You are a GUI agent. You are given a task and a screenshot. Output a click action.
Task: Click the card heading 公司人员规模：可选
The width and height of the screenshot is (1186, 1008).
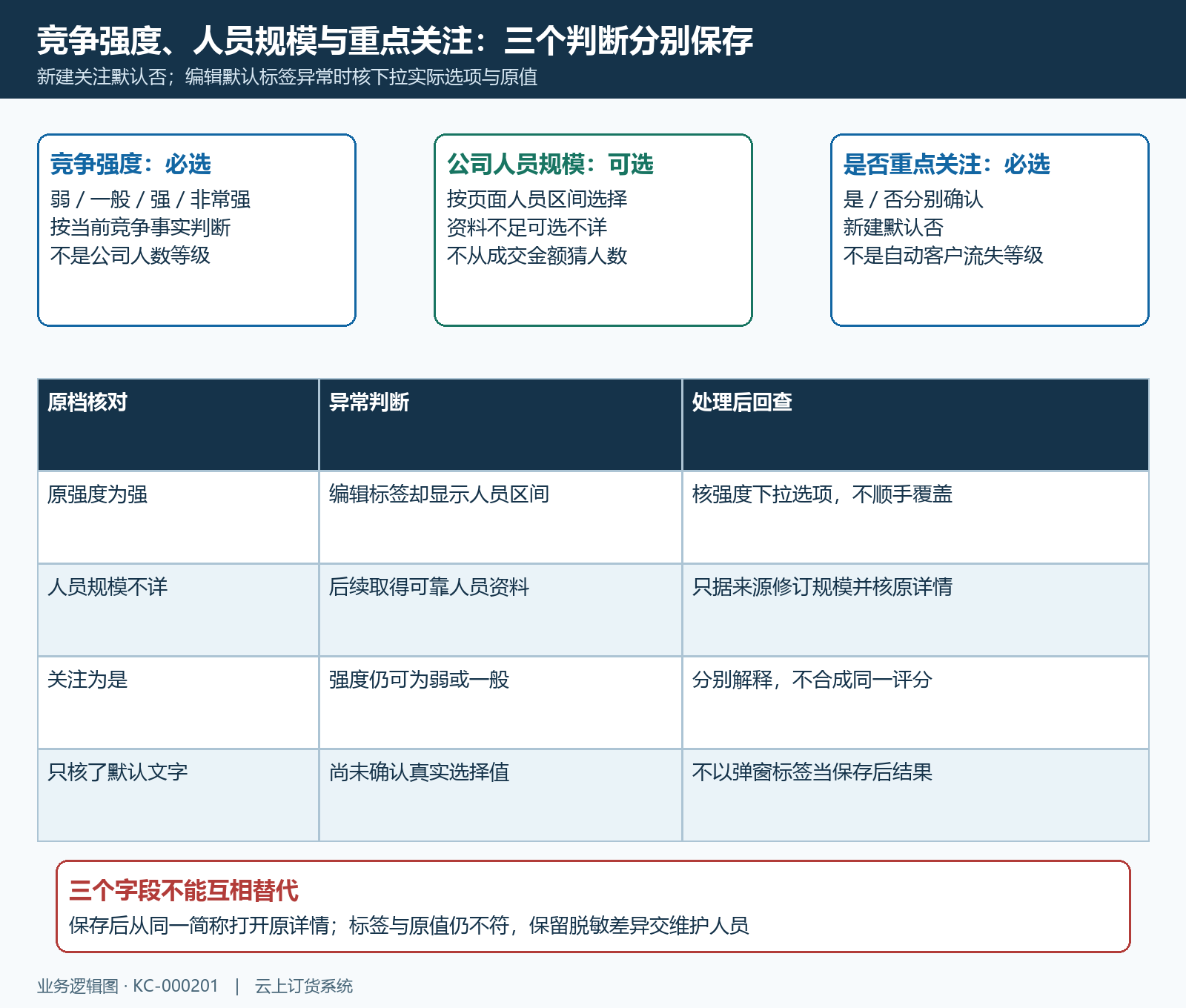[x=550, y=164]
